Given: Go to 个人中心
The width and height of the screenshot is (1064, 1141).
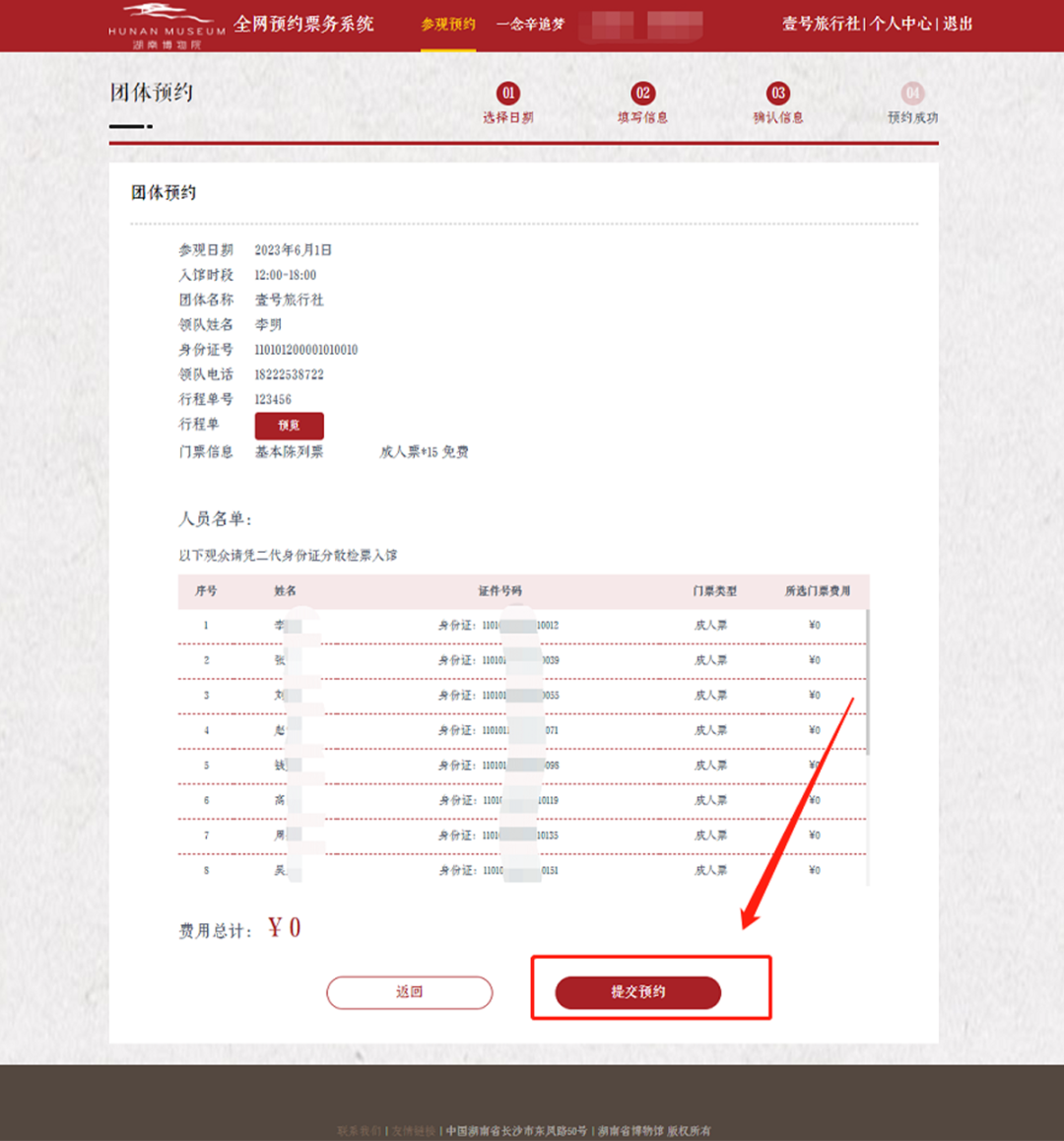Looking at the screenshot, I should coord(900,24).
